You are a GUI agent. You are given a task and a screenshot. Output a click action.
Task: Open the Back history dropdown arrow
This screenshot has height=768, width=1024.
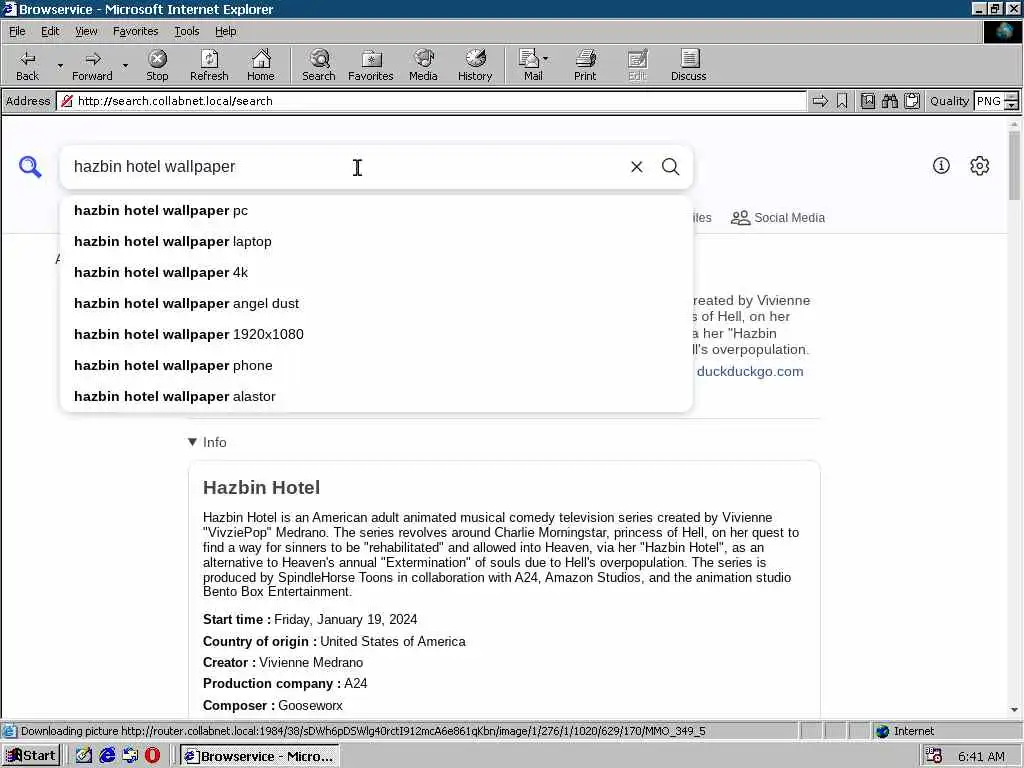[60, 65]
